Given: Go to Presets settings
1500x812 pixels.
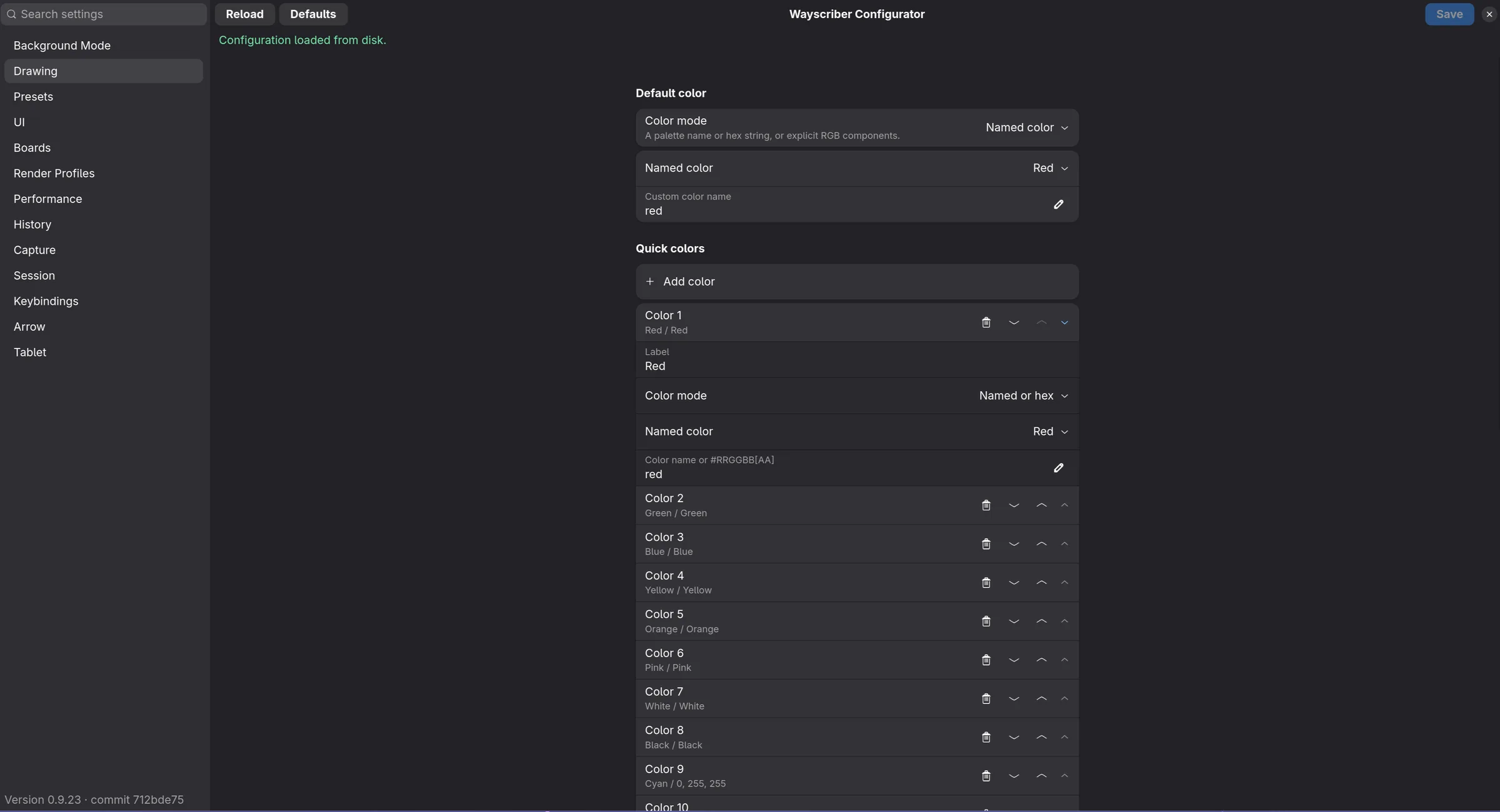Looking at the screenshot, I should point(103,97).
